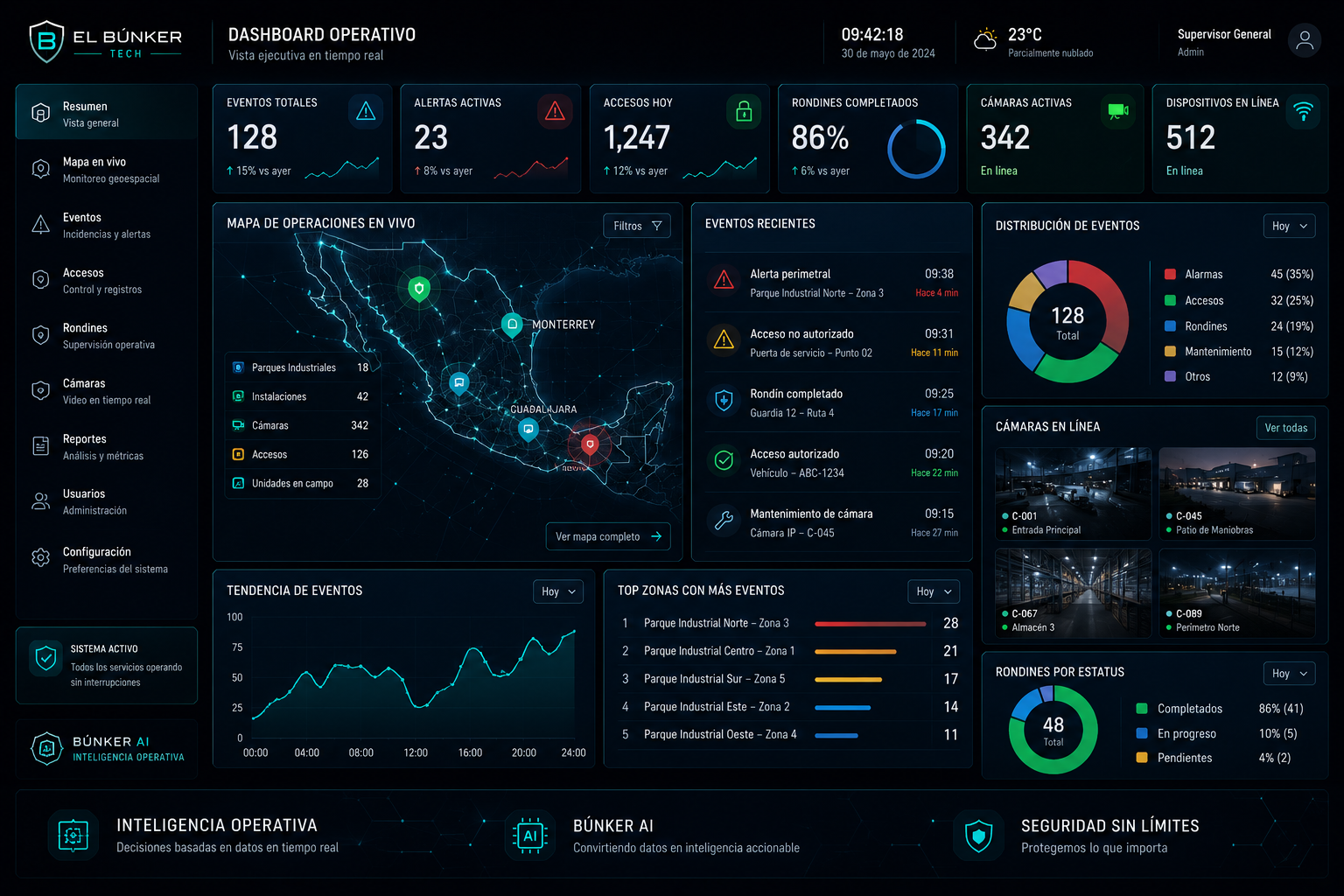Click the red Alertas Activas alert icon

[555, 111]
